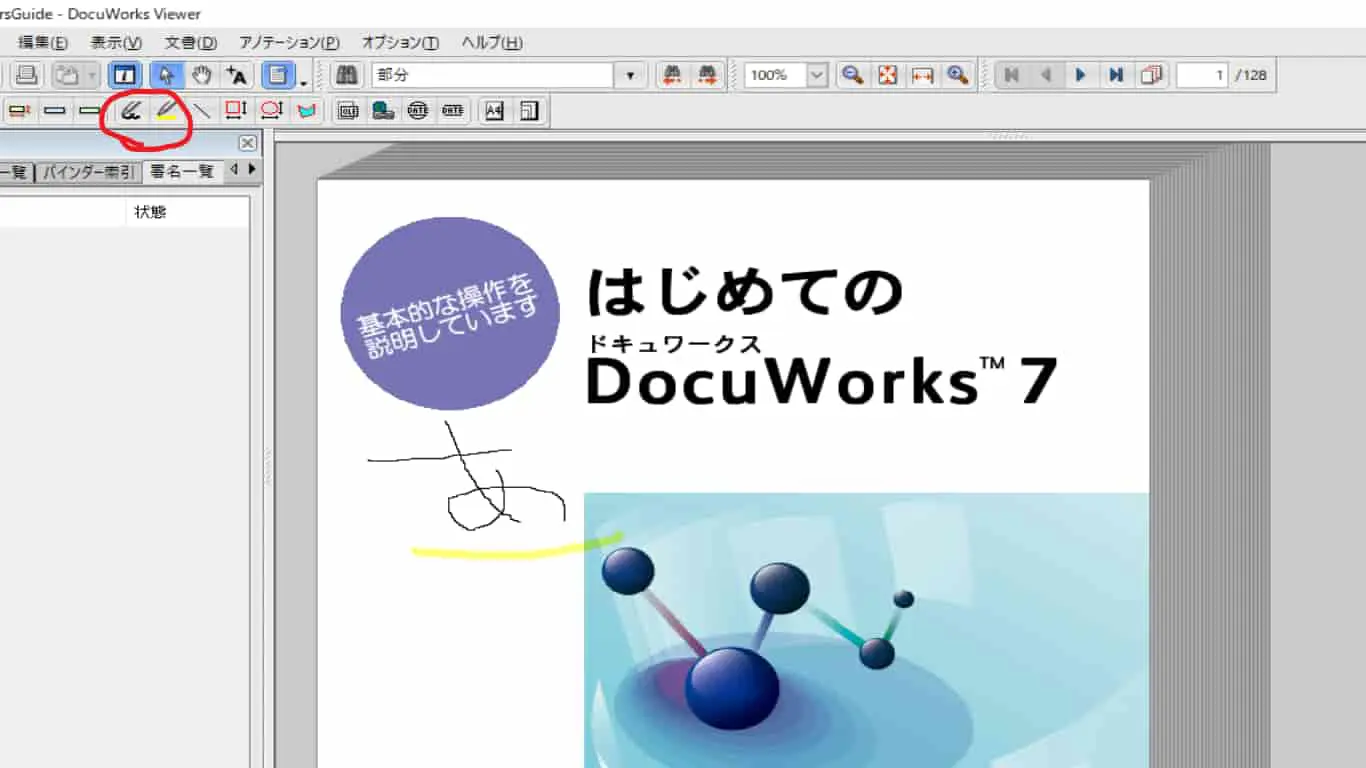This screenshot has height=768, width=1366.
Task: Select the freehand pen annotation tool
Action: [x=129, y=110]
